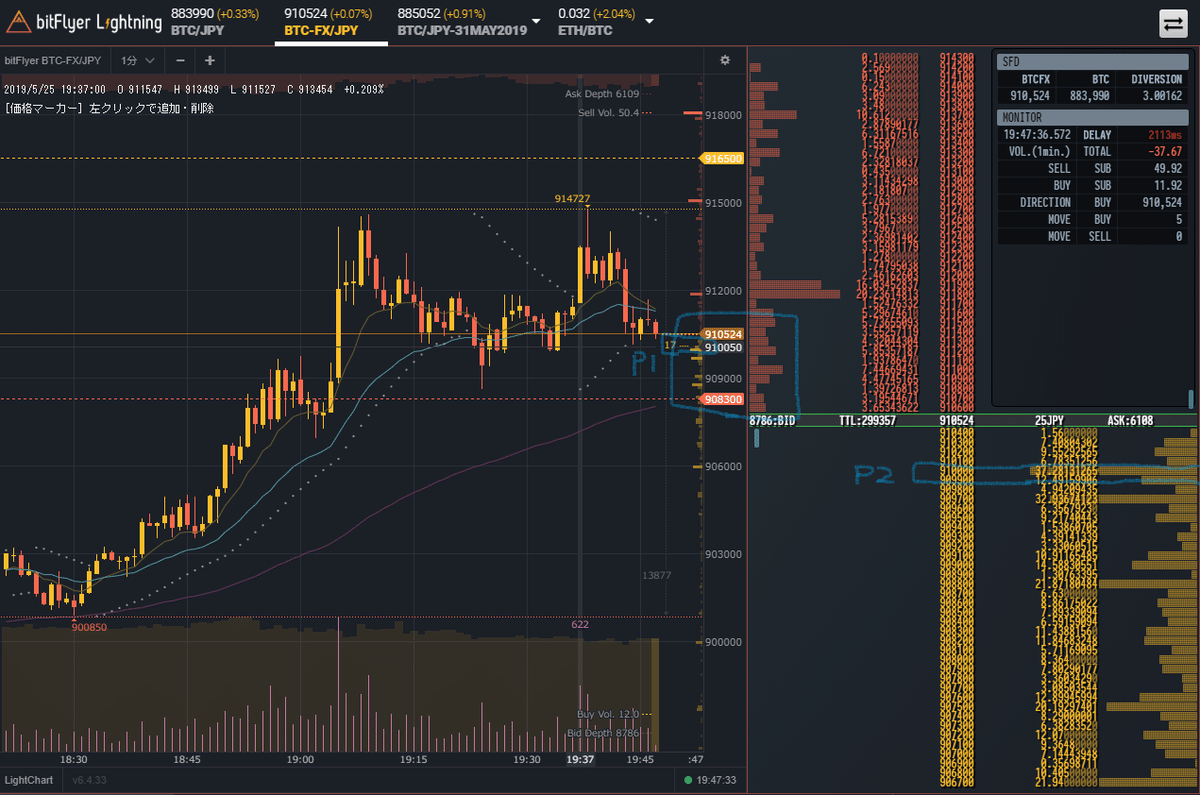Open chart settings gear icon
1200x795 pixels.
point(725,60)
